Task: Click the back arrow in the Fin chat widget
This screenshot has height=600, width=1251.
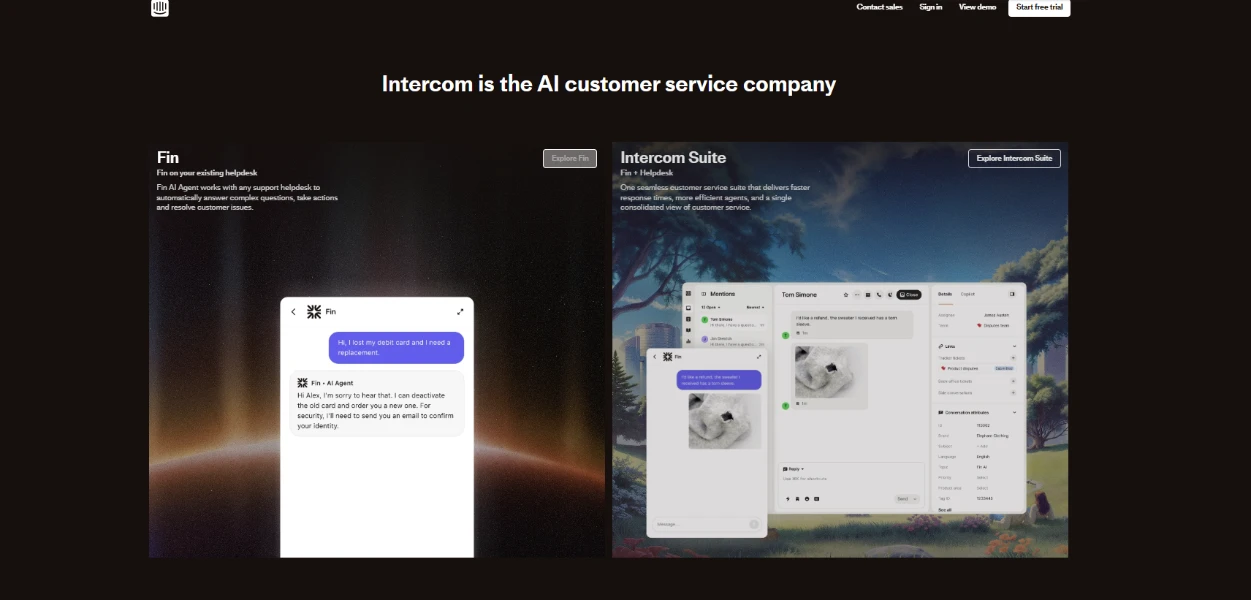Action: [293, 311]
